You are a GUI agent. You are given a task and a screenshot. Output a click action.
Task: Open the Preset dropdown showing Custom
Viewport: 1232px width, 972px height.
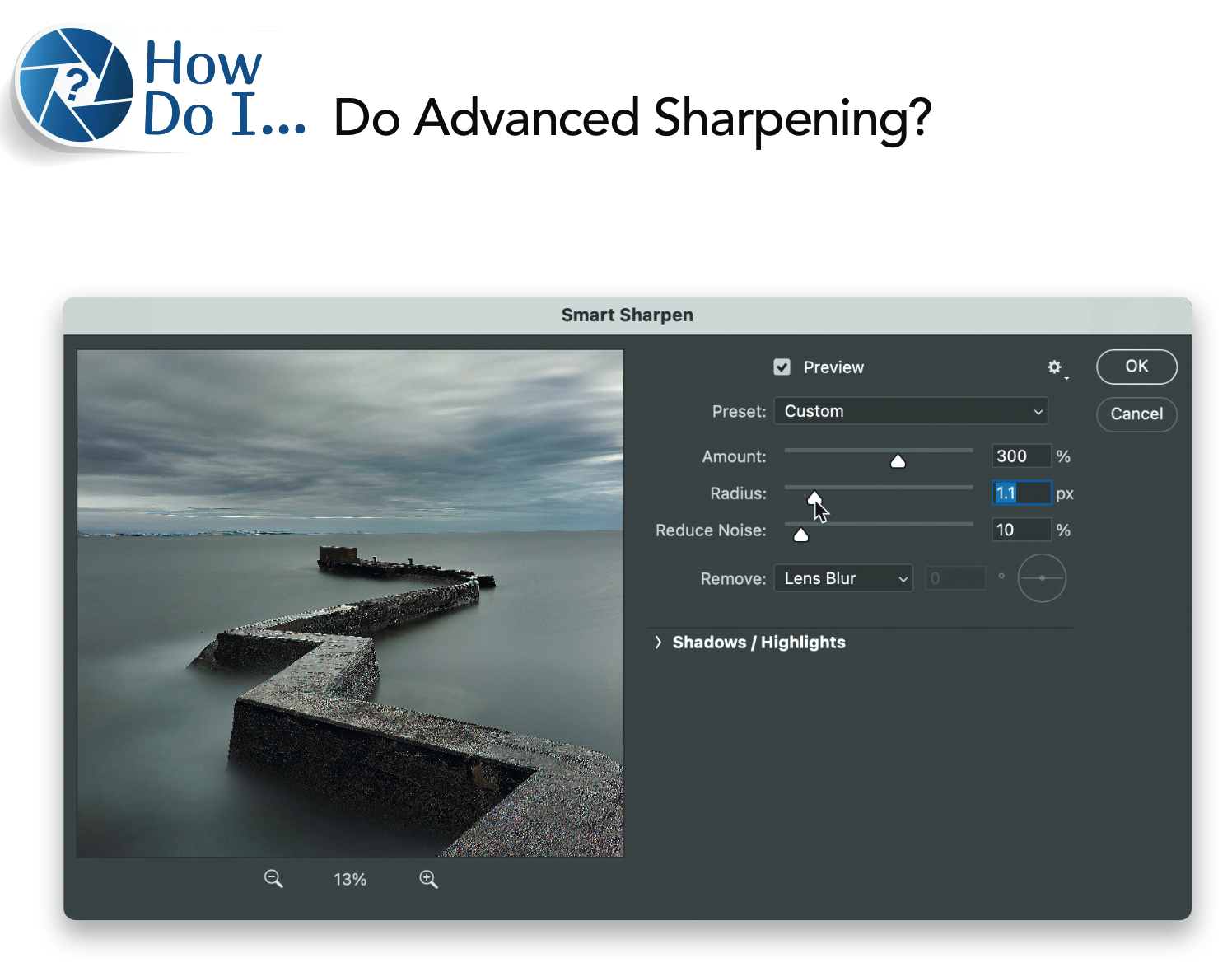tap(911, 411)
